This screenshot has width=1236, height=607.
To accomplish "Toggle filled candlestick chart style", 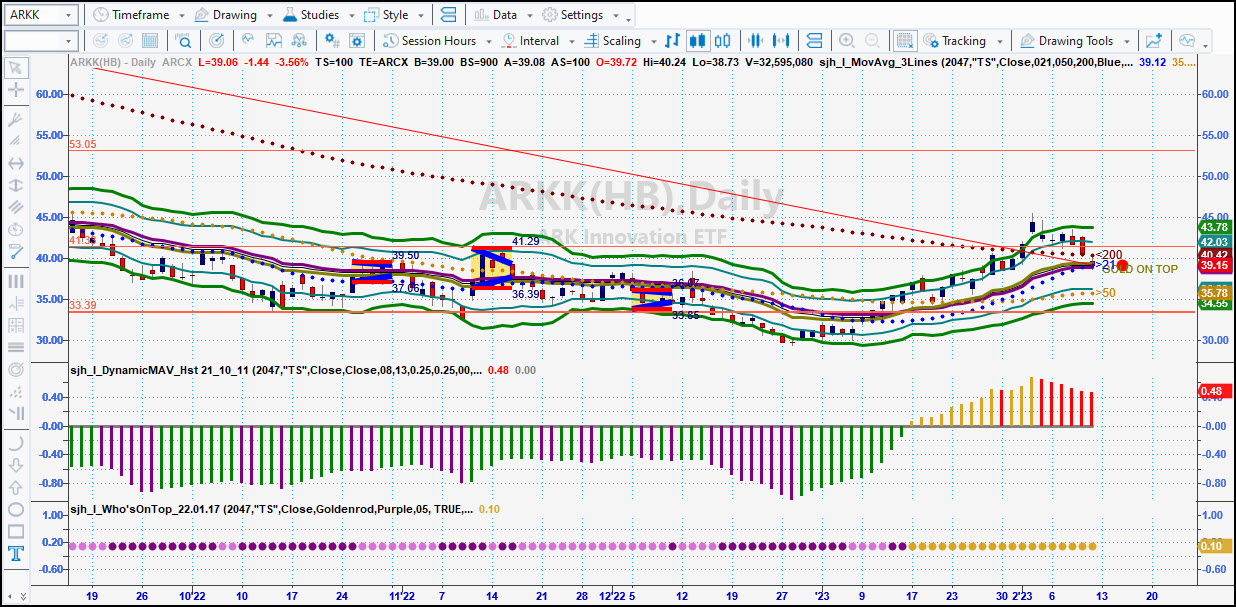I will click(698, 41).
